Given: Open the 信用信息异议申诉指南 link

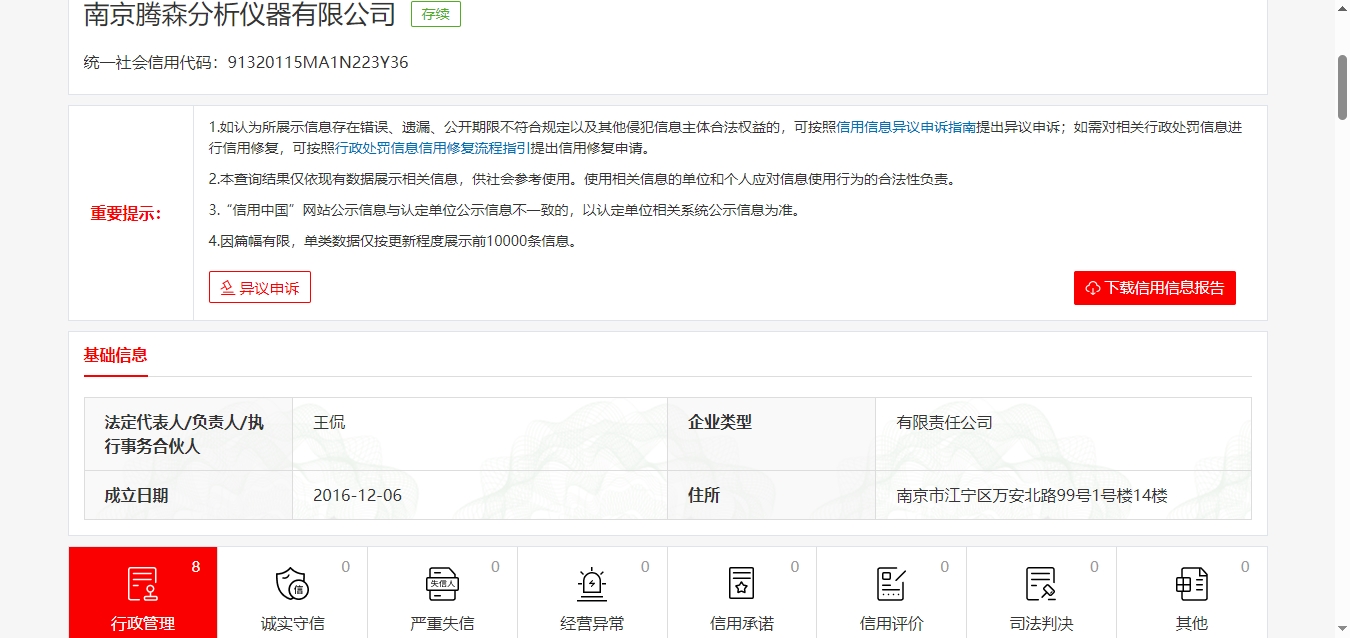Looking at the screenshot, I should pyautogui.click(x=906, y=127).
